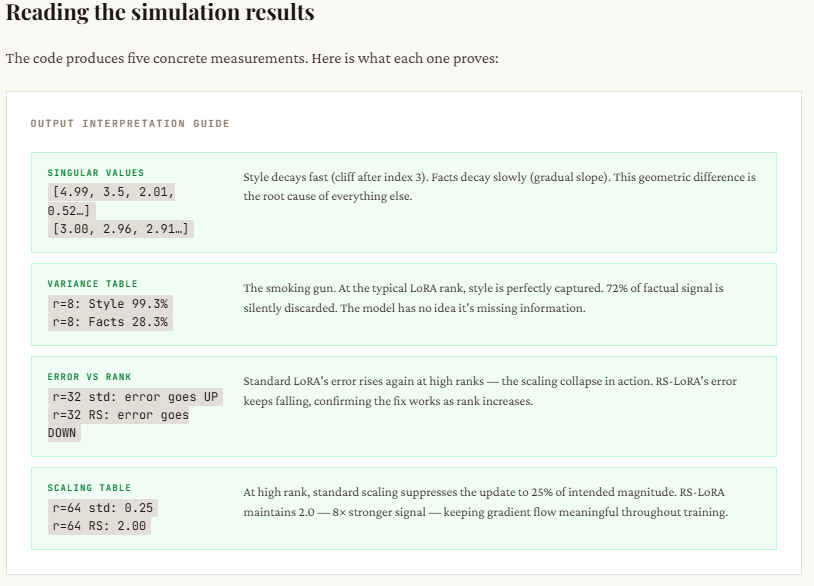This screenshot has width=814, height=586.
Task: Click the "smoking gun" explanation paragraph
Action: pos(483,298)
